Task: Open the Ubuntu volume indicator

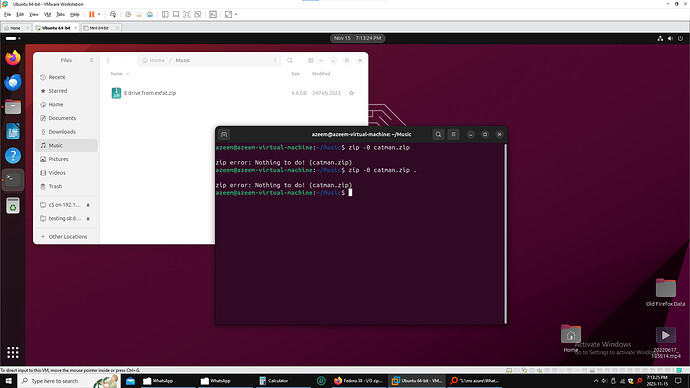Action: coord(670,38)
